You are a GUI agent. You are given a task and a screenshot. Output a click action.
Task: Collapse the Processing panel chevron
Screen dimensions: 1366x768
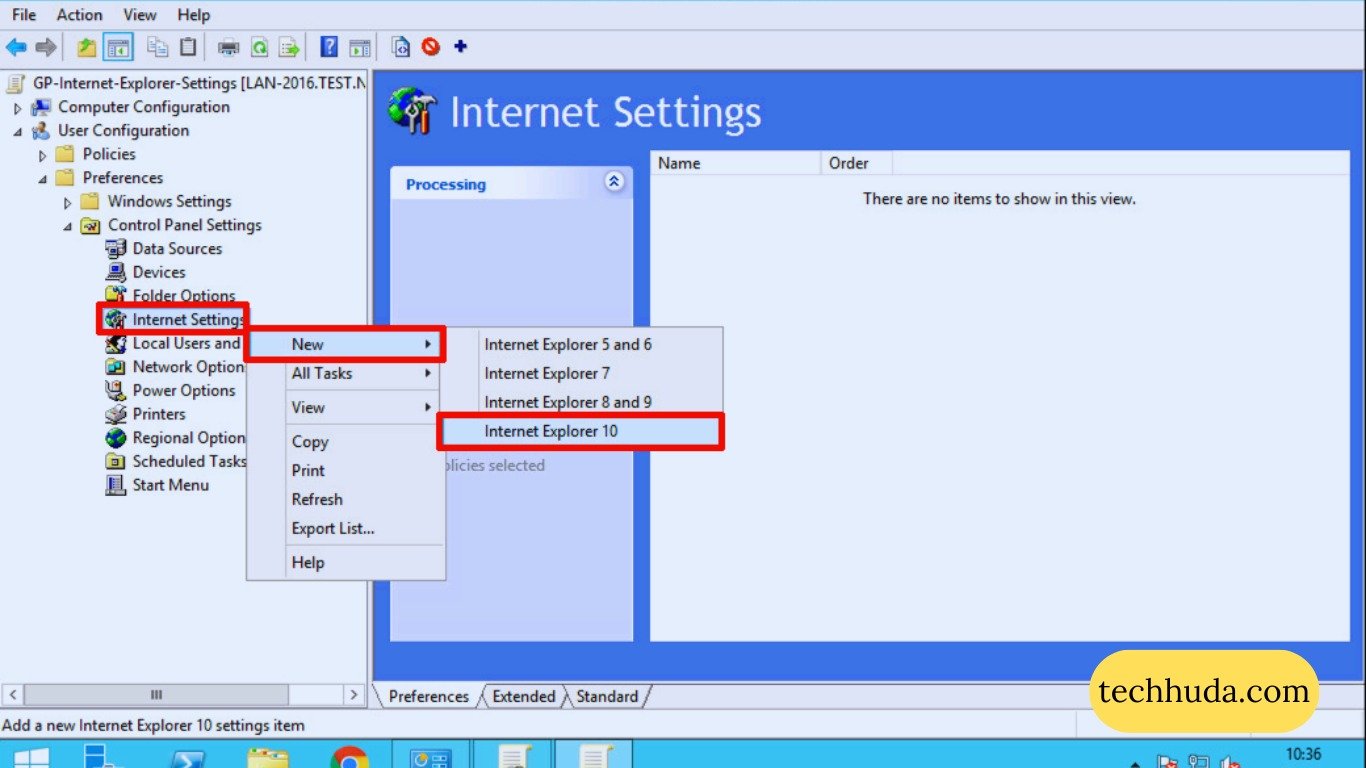tap(614, 182)
